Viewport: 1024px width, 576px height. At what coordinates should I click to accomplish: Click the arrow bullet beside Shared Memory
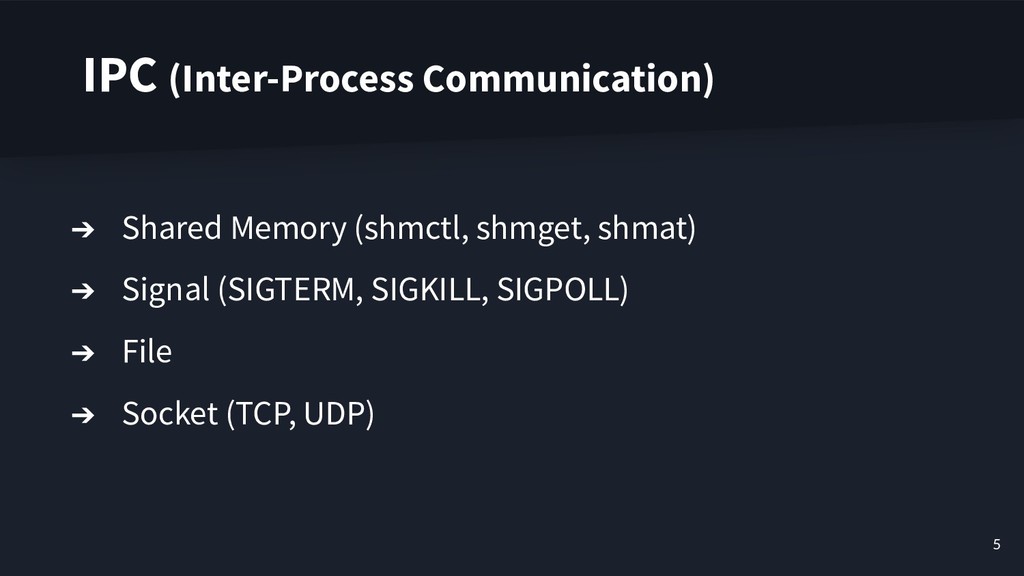pos(83,229)
